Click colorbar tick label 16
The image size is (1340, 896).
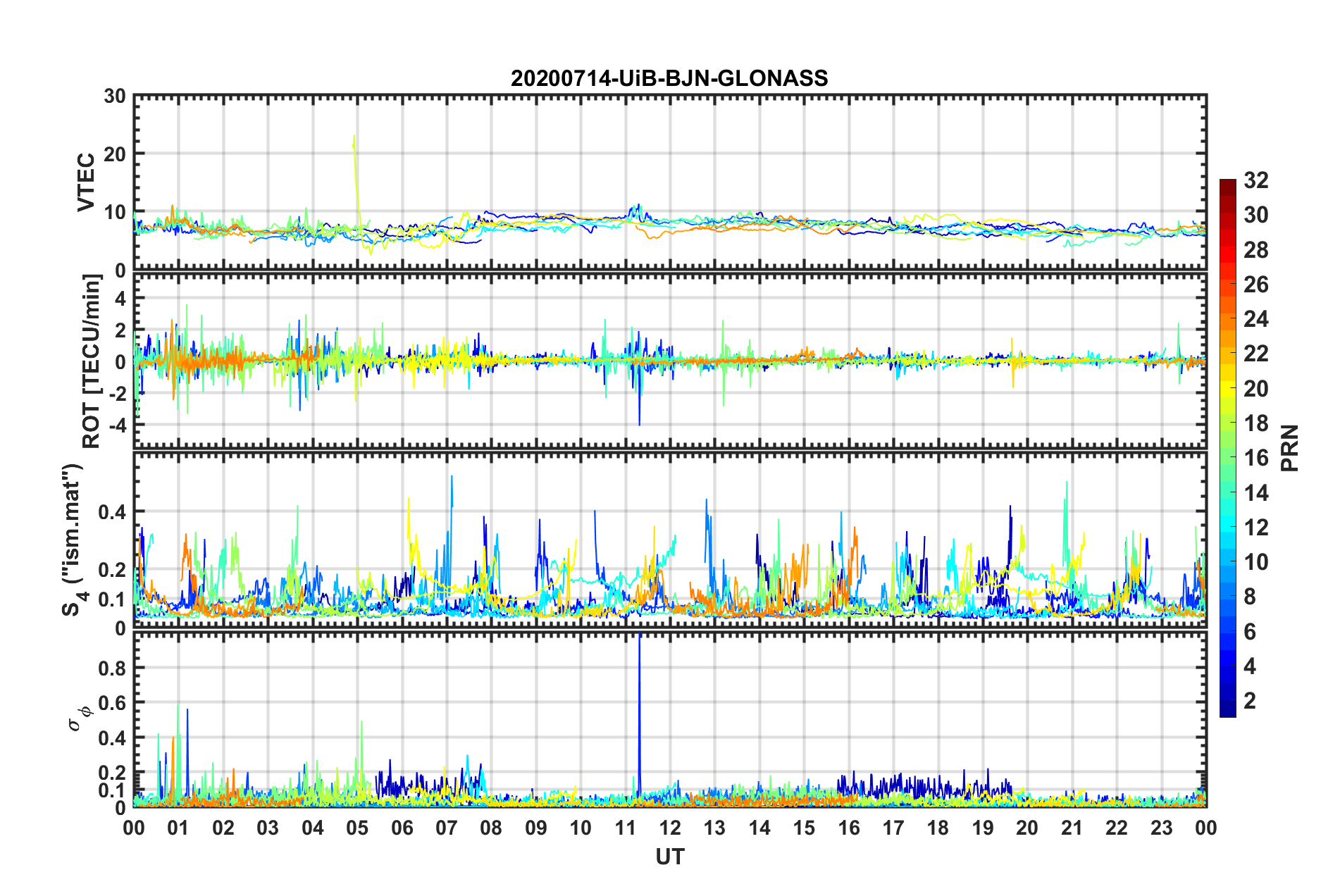1255,458
